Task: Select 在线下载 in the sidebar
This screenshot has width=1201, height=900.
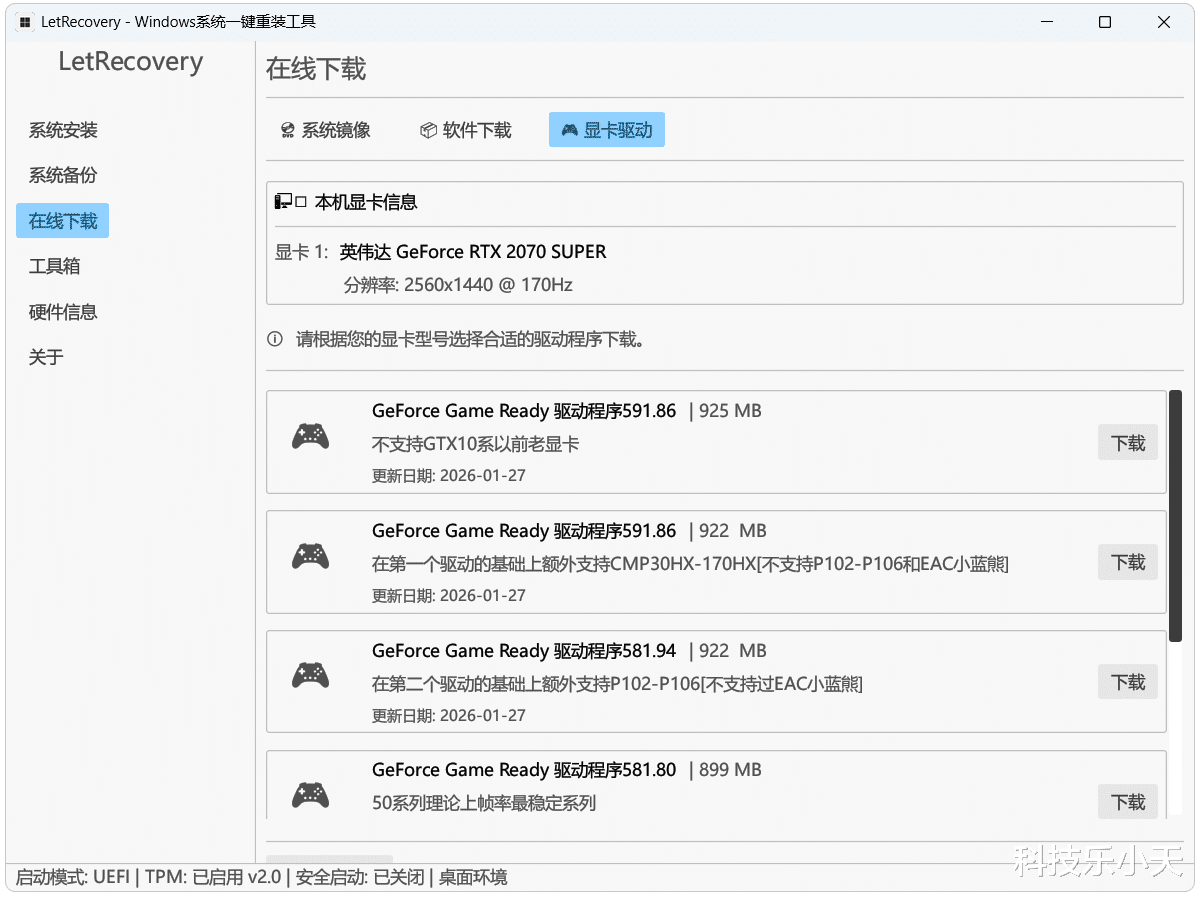Action: (x=63, y=221)
